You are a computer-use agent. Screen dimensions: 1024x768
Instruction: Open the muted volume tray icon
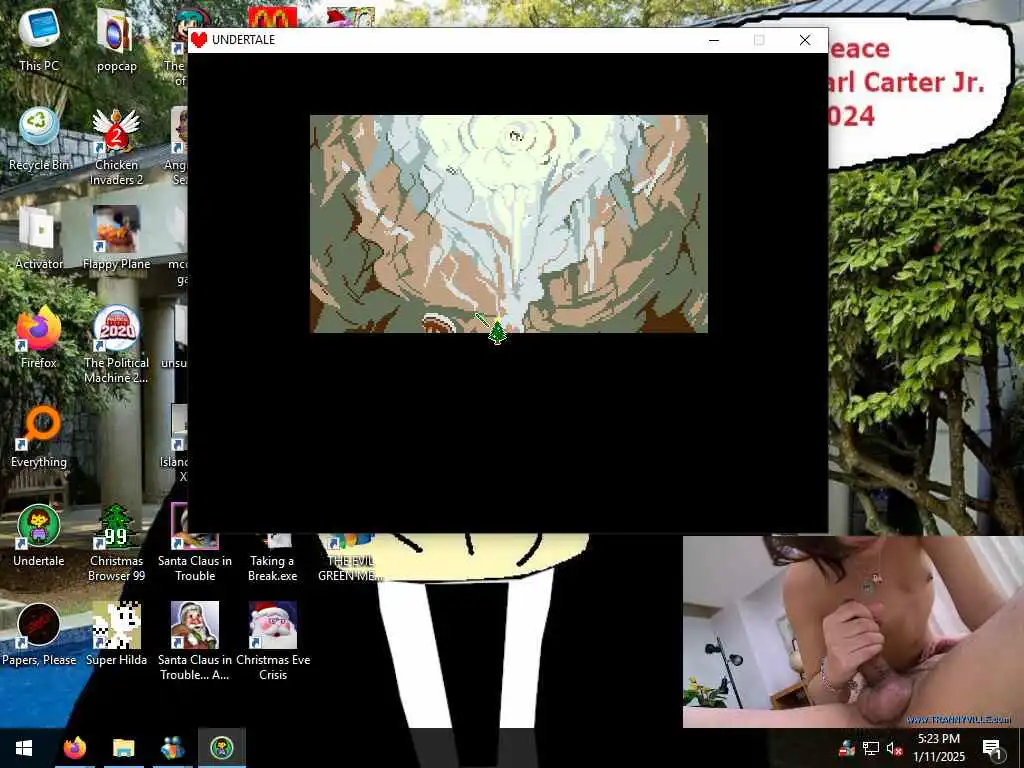coord(894,748)
